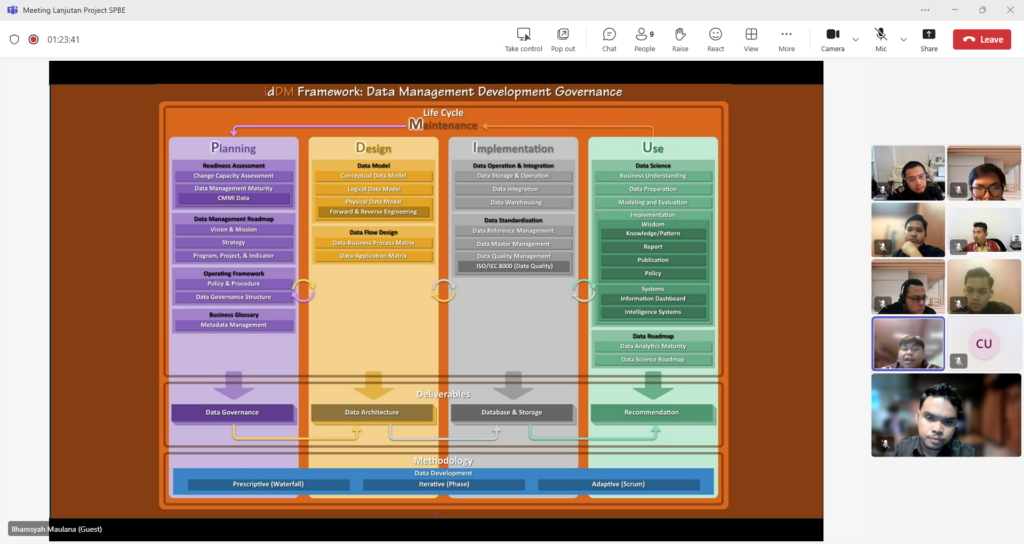
Task: Click the shield security icon
Action: [14, 40]
